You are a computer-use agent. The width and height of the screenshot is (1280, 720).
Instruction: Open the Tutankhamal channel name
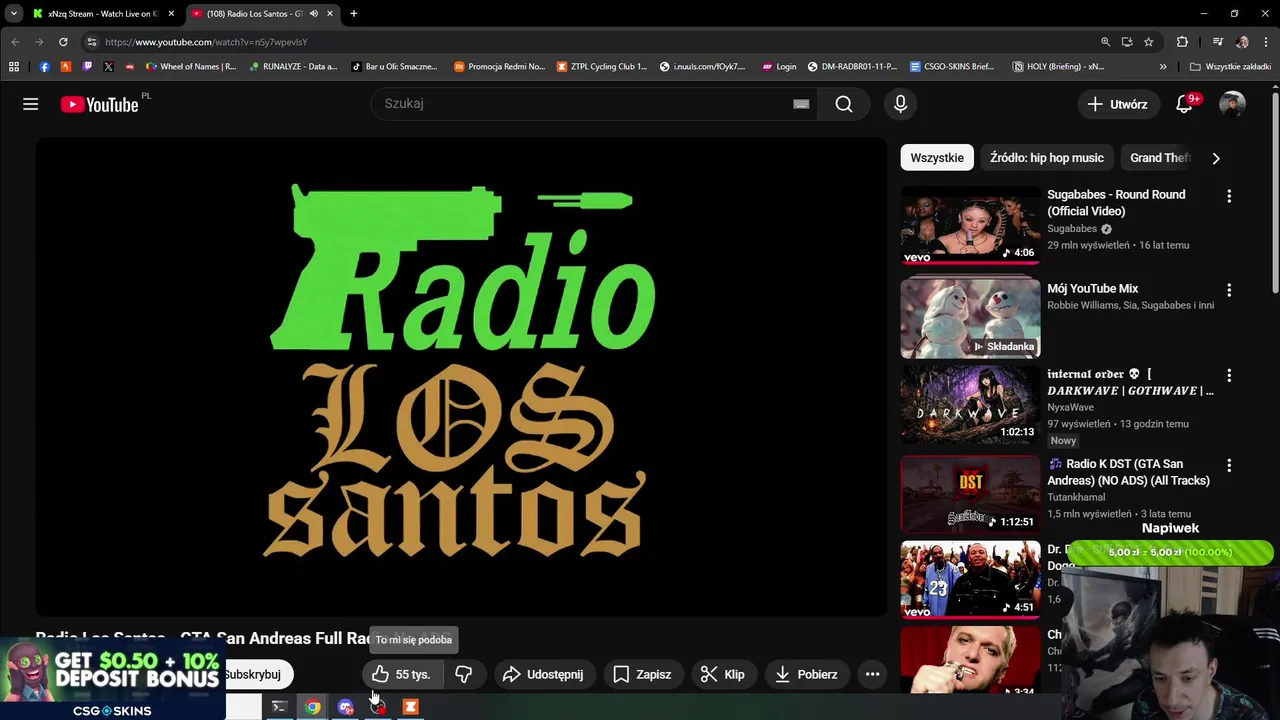(1076, 497)
